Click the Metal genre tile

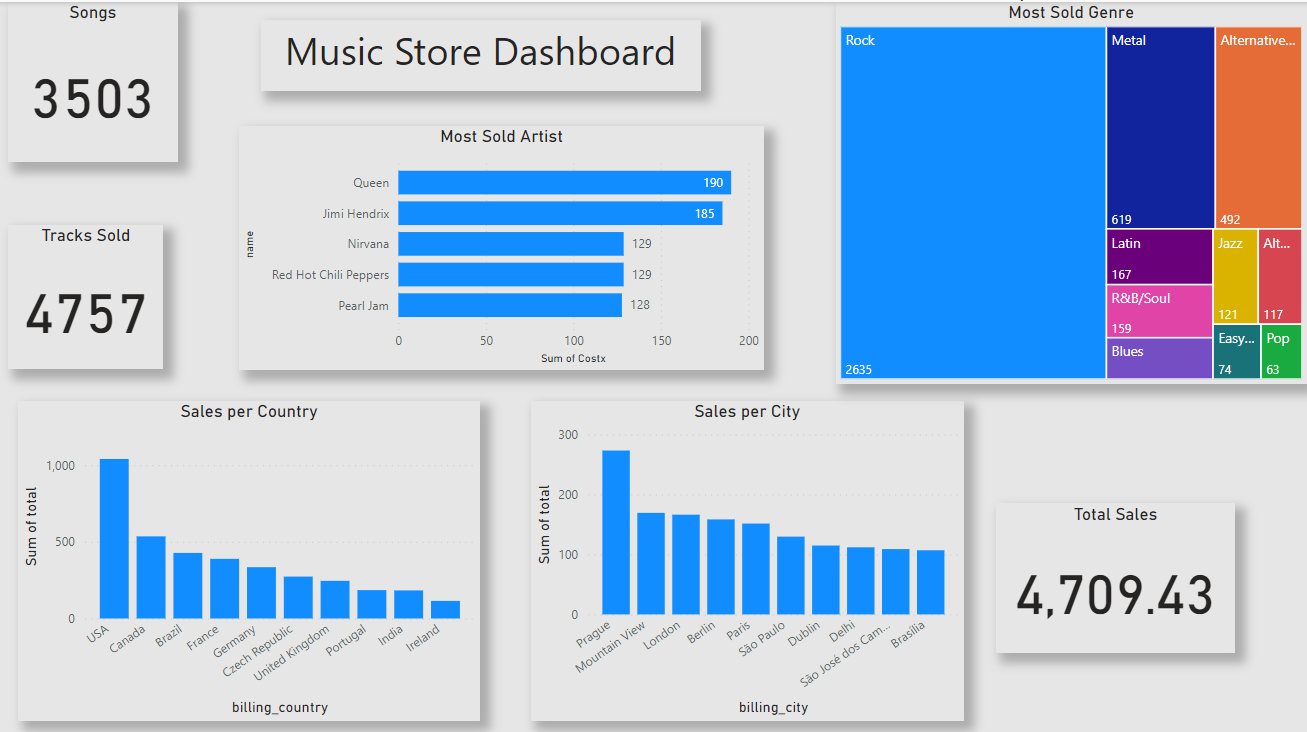(x=1160, y=128)
